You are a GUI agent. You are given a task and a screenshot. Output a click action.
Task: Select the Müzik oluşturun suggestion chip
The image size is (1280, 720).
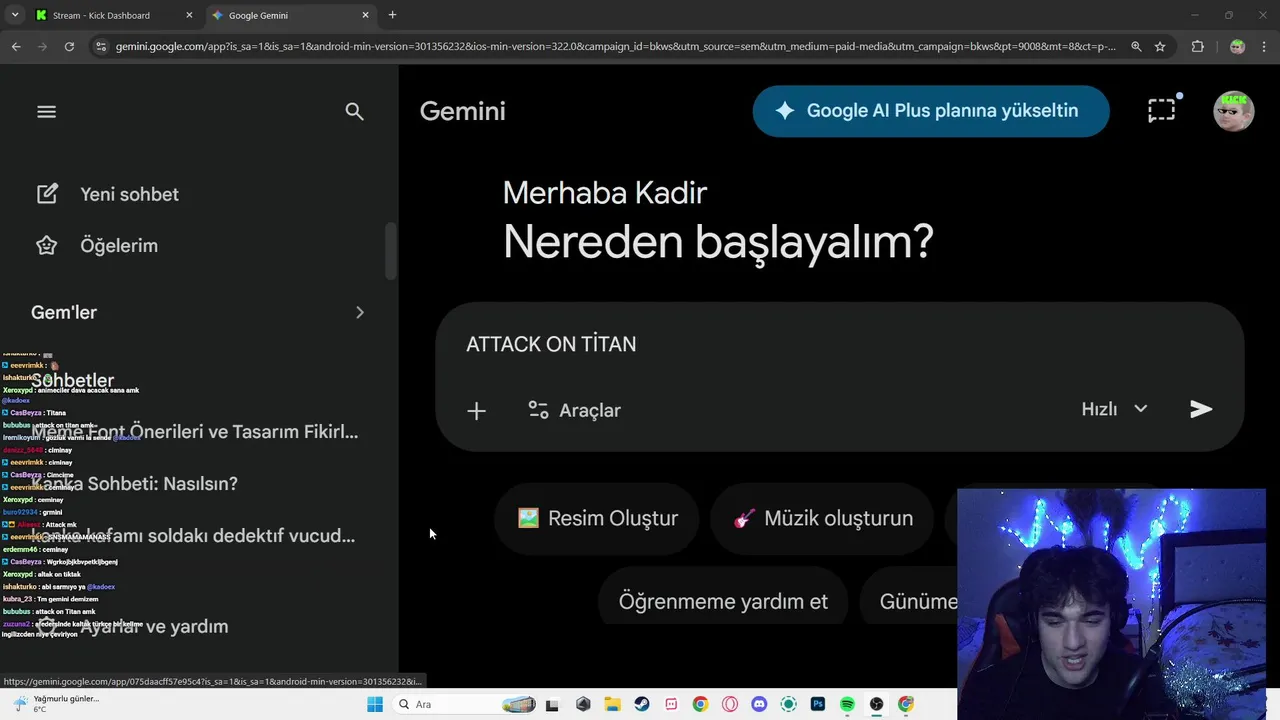click(x=823, y=519)
